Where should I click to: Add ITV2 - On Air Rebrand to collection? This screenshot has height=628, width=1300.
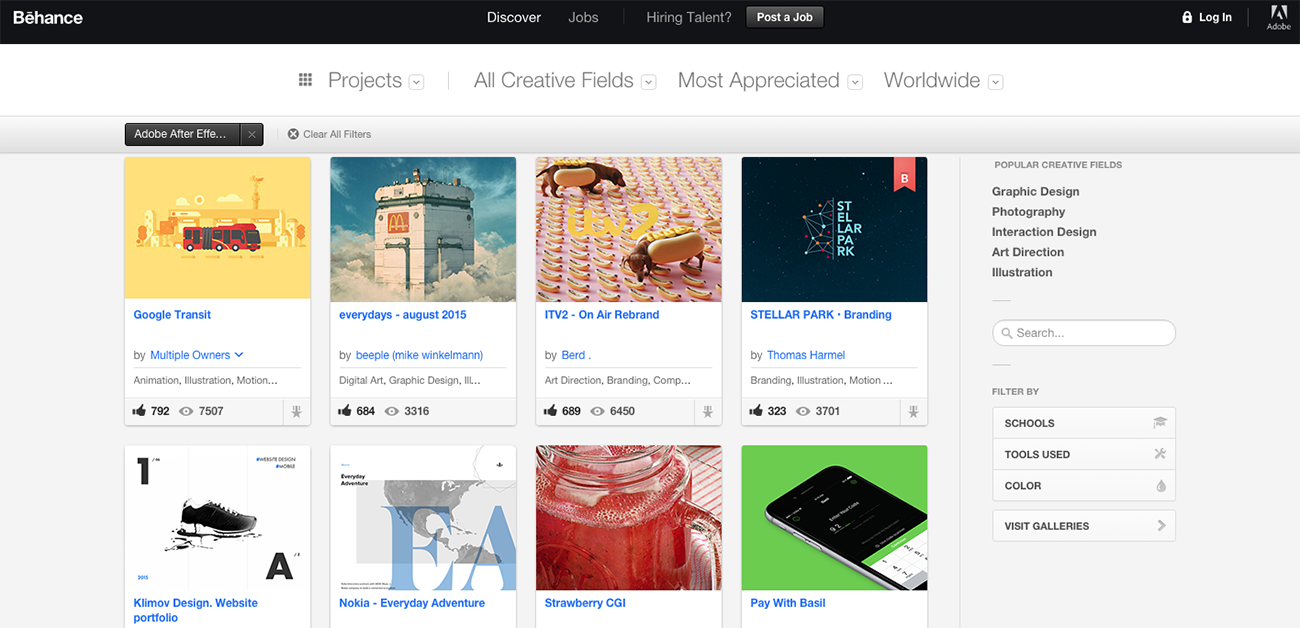point(708,411)
